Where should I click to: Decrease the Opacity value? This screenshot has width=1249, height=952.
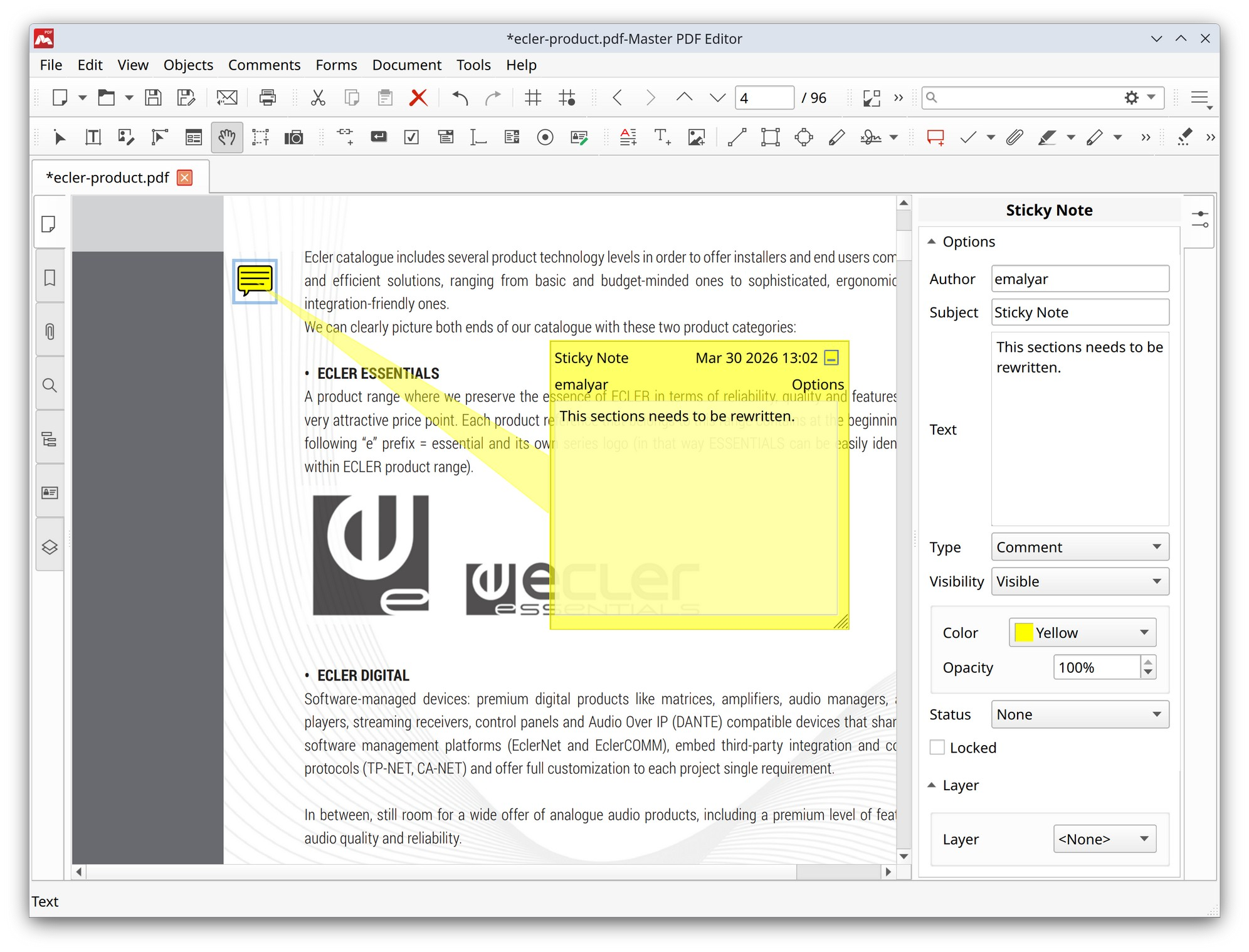coord(1148,672)
